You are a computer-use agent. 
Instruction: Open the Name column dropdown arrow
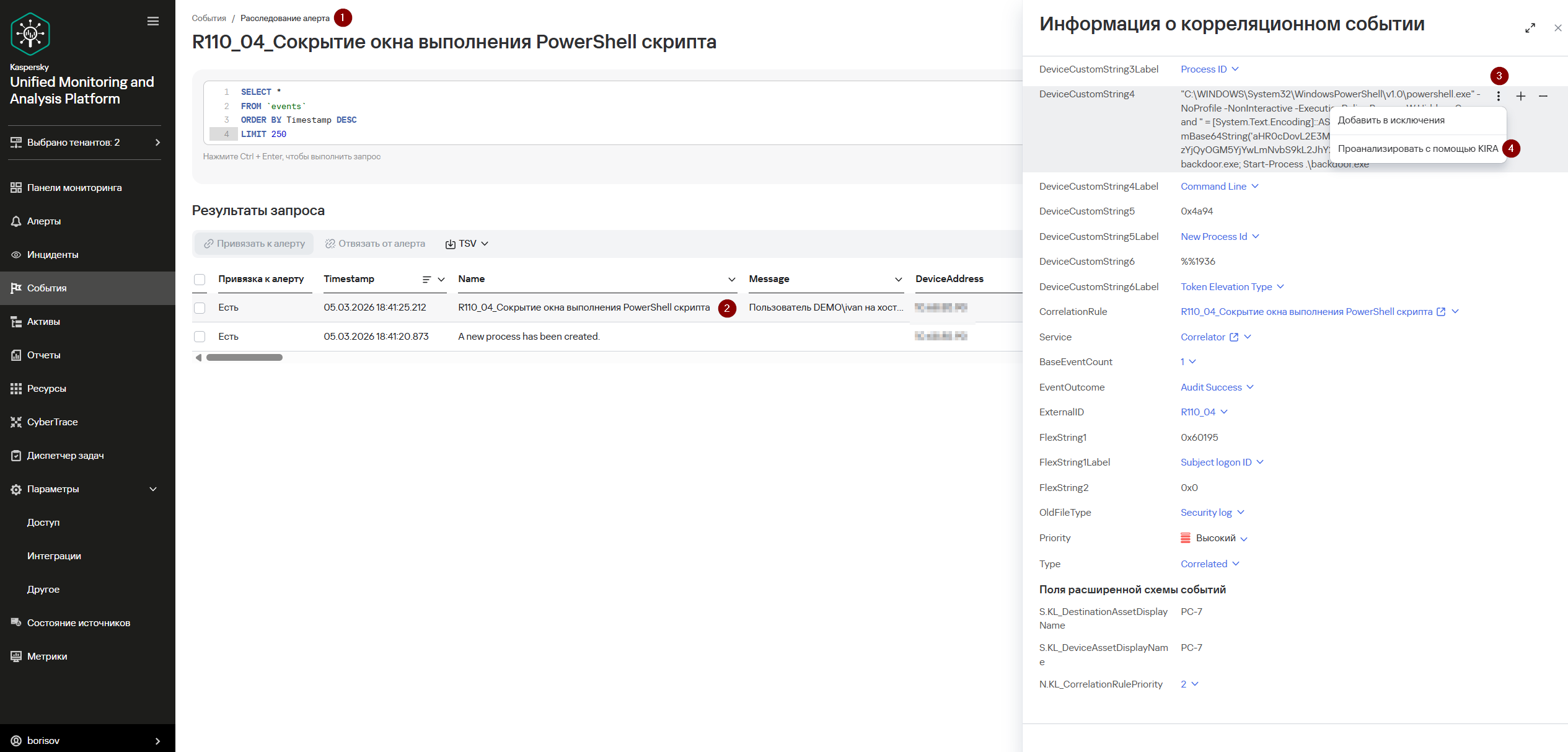pos(732,280)
